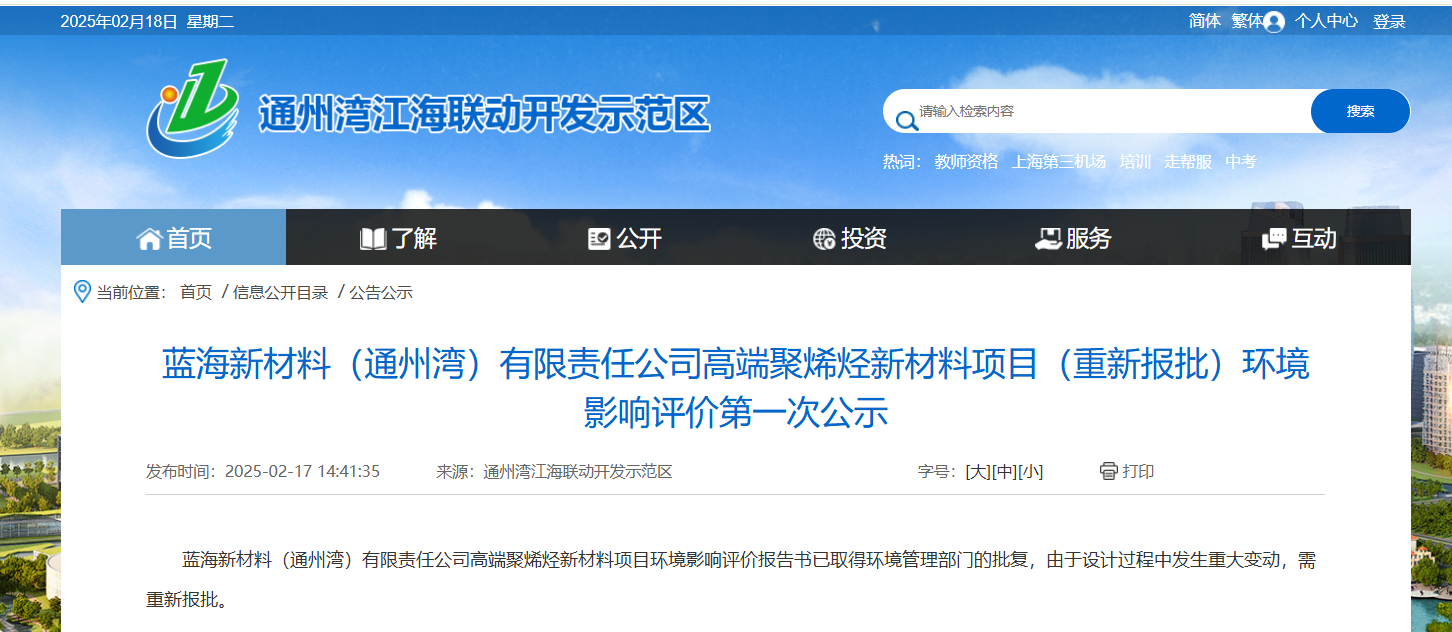Click the article title heading

click(x=735, y=388)
